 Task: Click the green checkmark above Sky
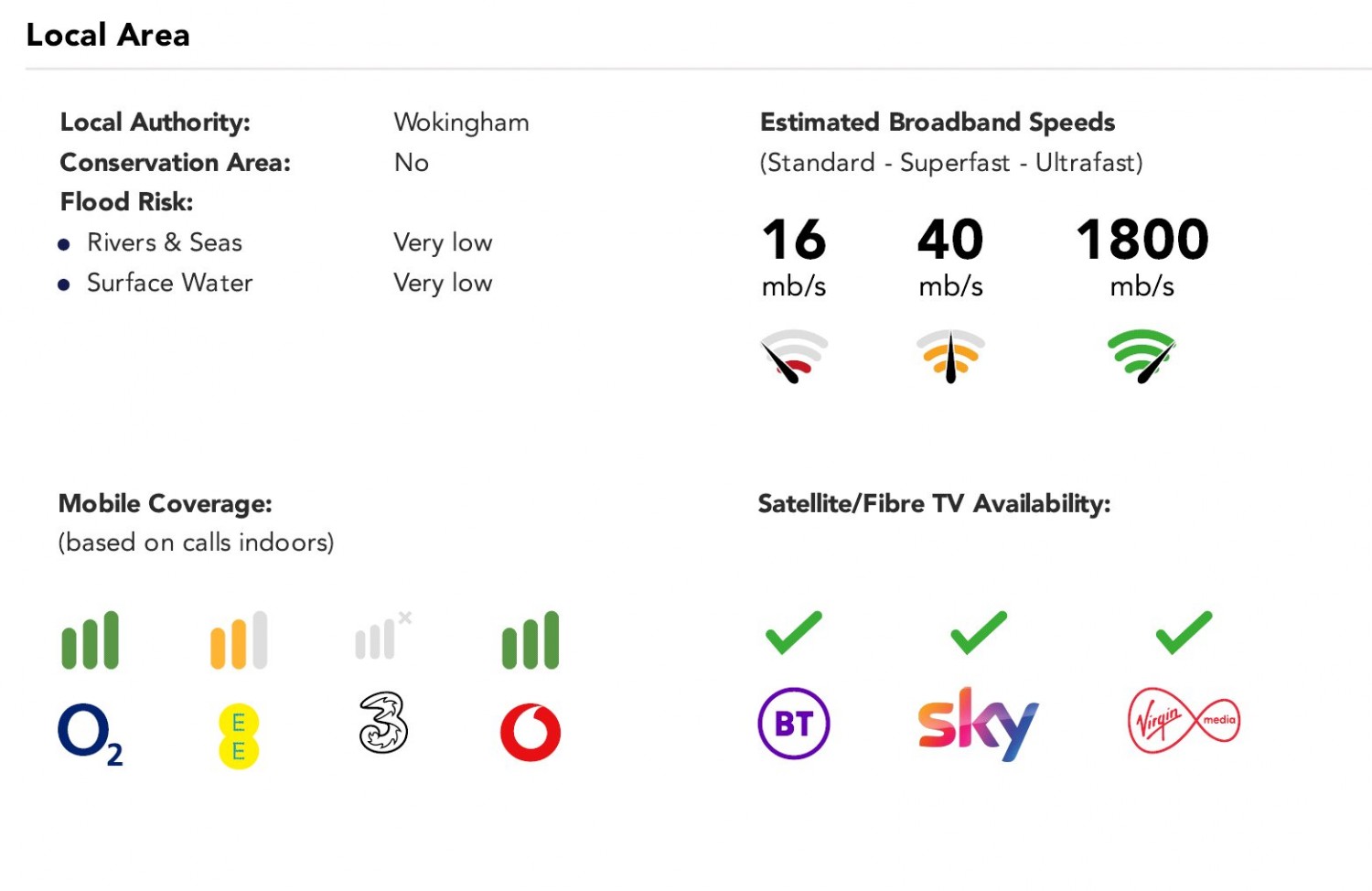[x=979, y=632]
